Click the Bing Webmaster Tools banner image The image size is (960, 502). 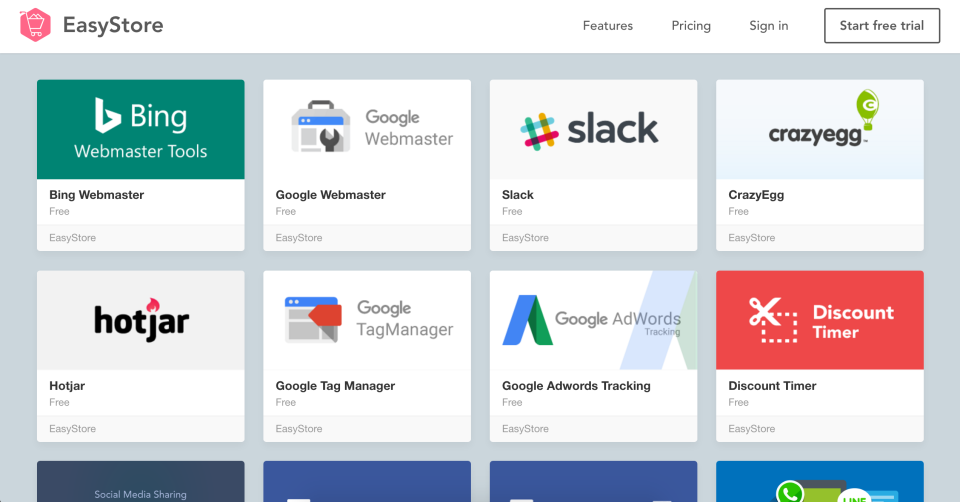pyautogui.click(x=141, y=129)
